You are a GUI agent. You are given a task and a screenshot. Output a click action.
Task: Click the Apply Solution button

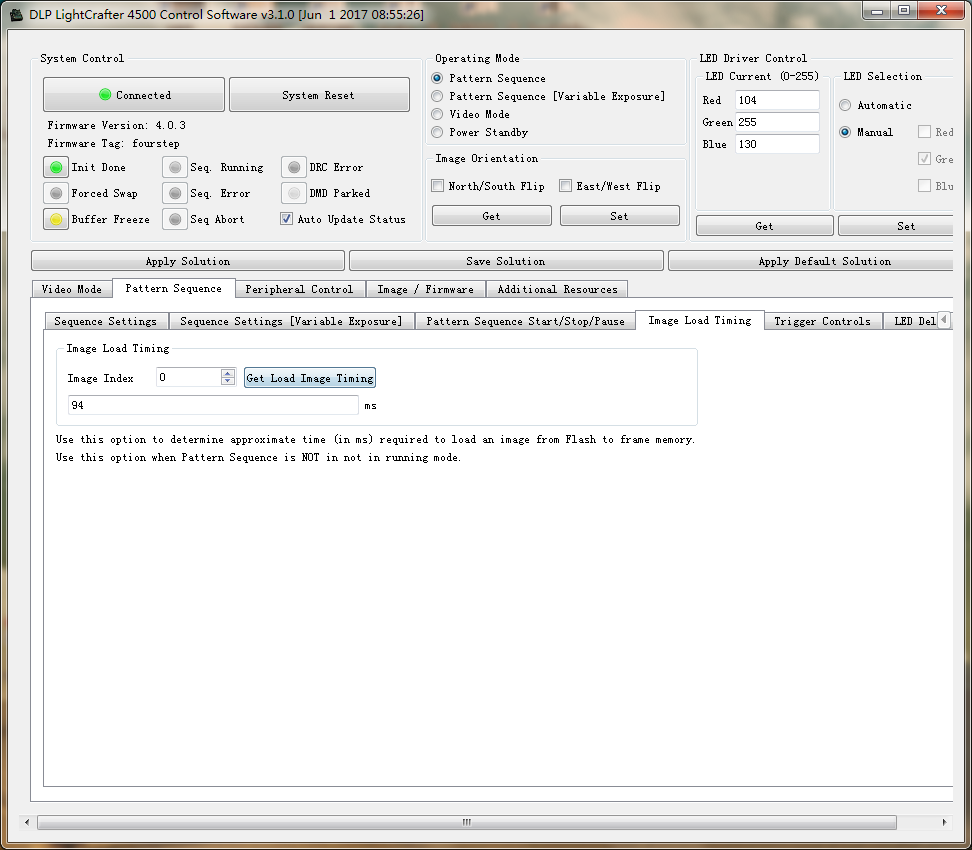click(188, 261)
